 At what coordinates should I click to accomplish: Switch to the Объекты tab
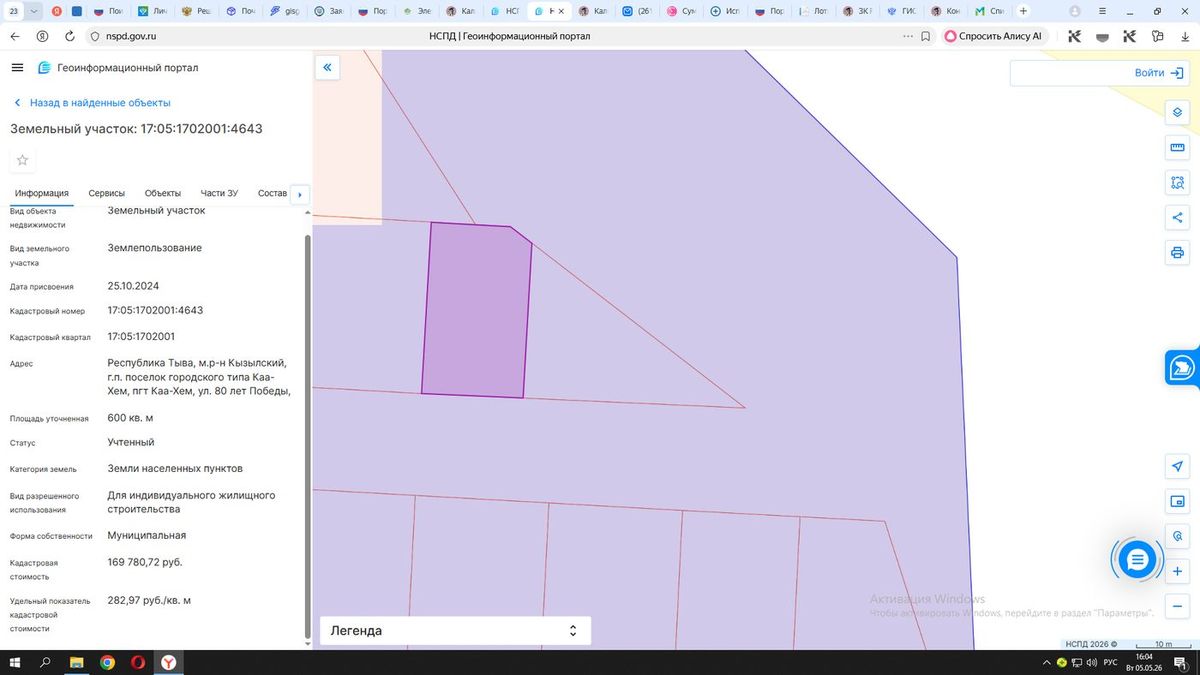163,193
